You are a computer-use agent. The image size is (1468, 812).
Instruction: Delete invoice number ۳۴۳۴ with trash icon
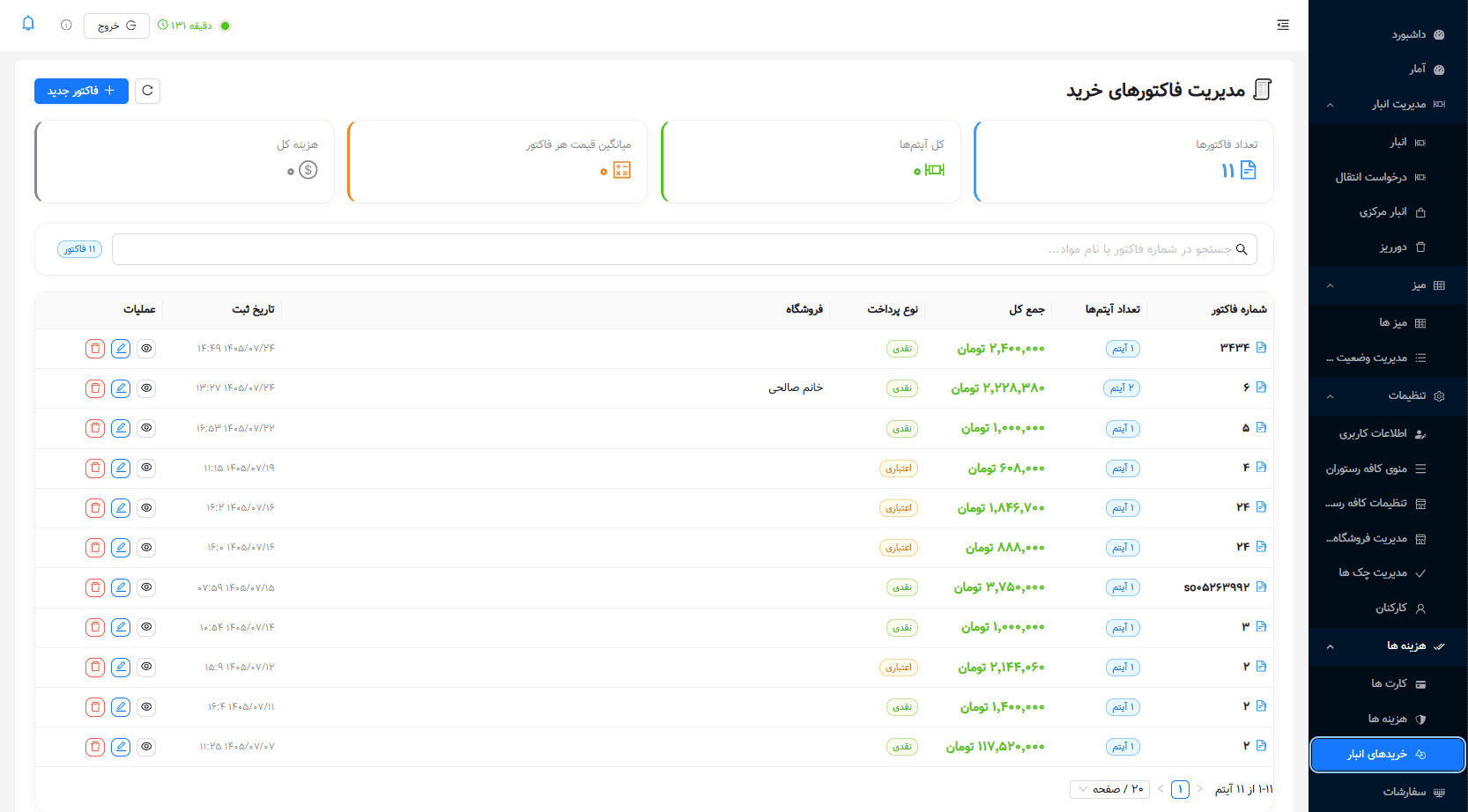tap(95, 349)
